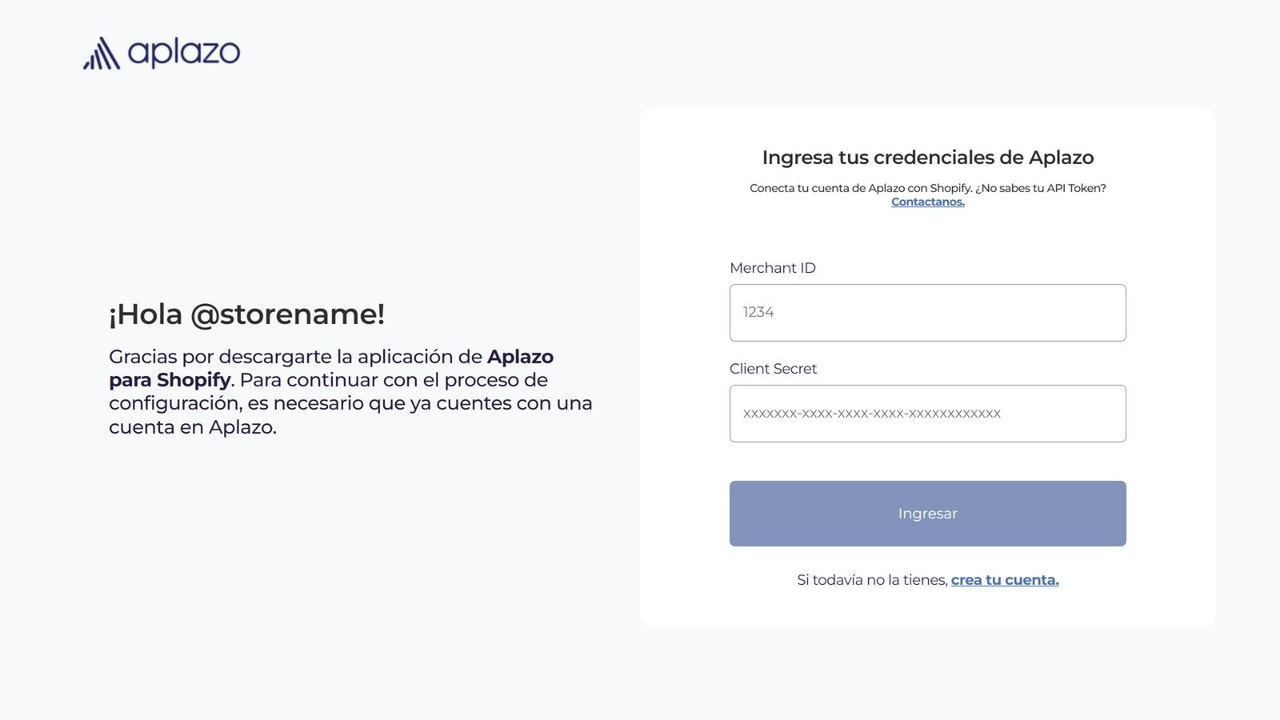This screenshot has height=720, width=1280.
Task: Click the Client Secret placeholder text
Action: pyautogui.click(x=870, y=413)
